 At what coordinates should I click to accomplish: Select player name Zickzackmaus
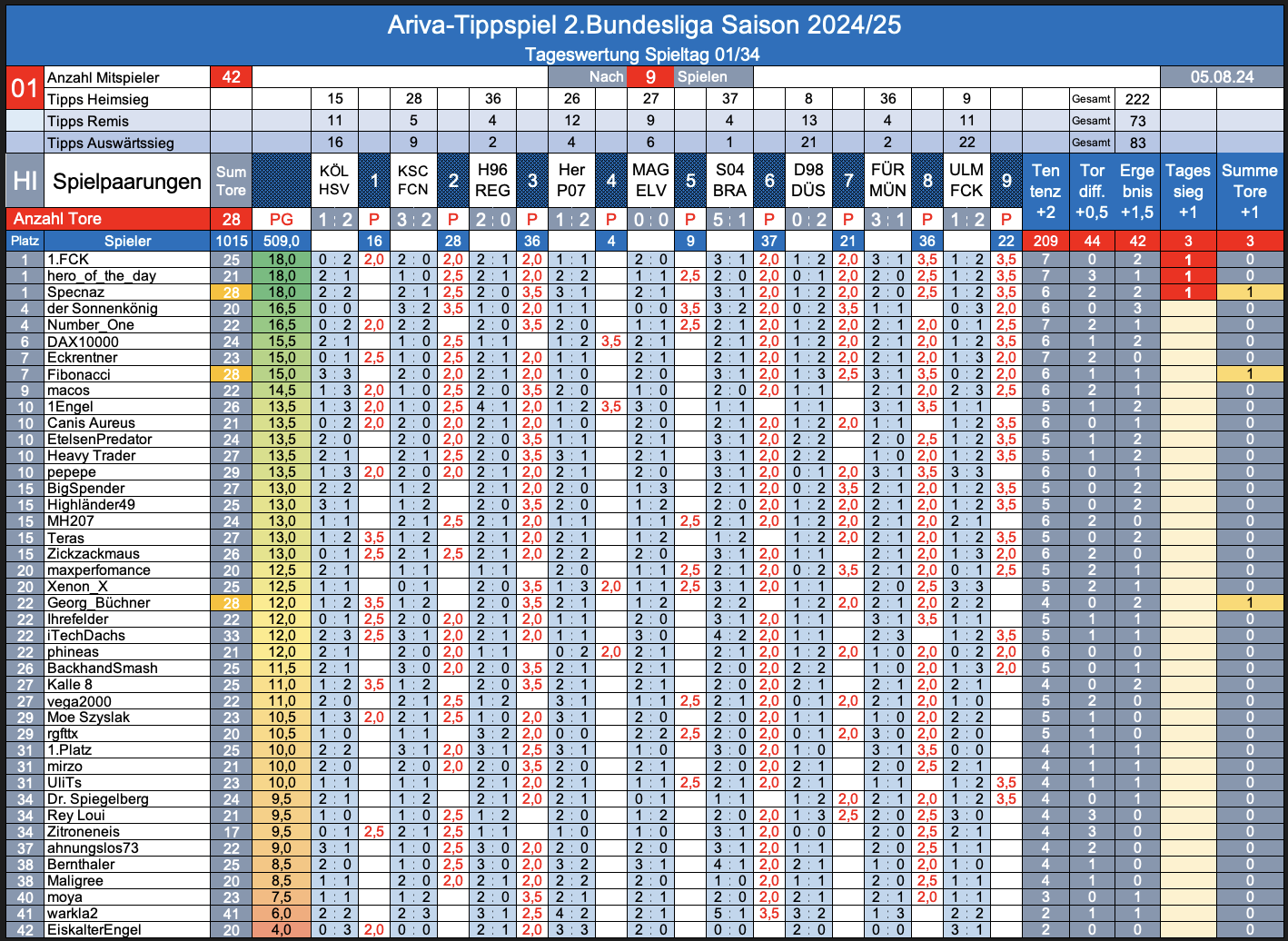point(94,553)
